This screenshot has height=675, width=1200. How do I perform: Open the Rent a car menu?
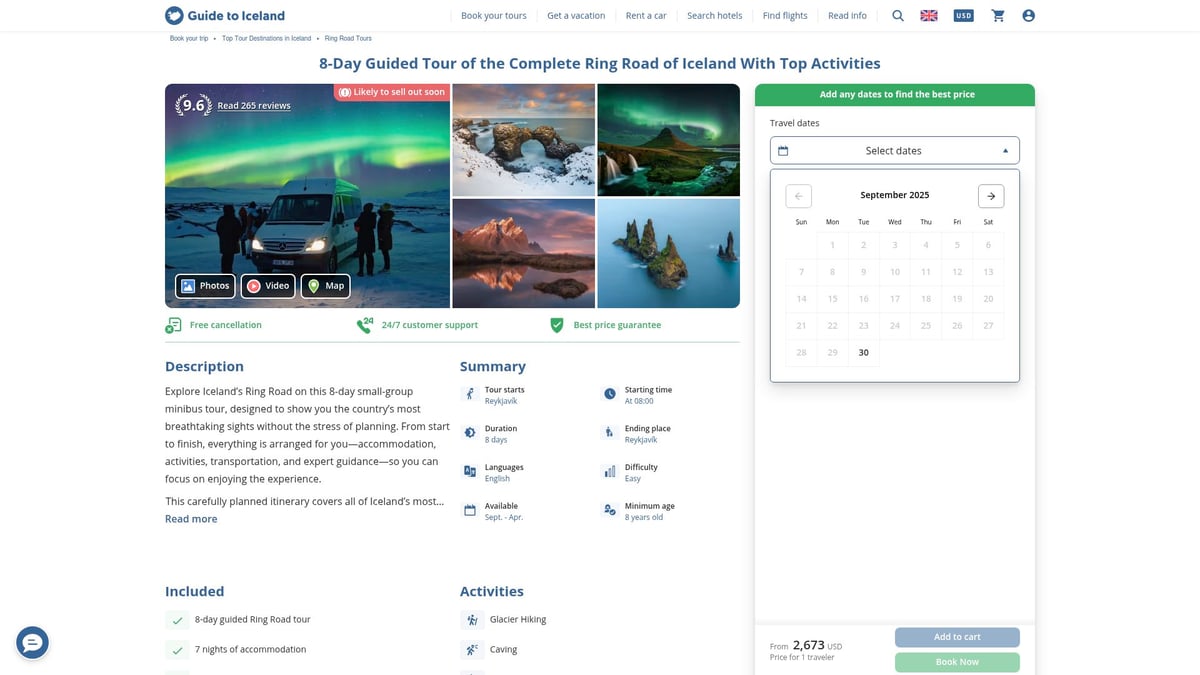[646, 16]
